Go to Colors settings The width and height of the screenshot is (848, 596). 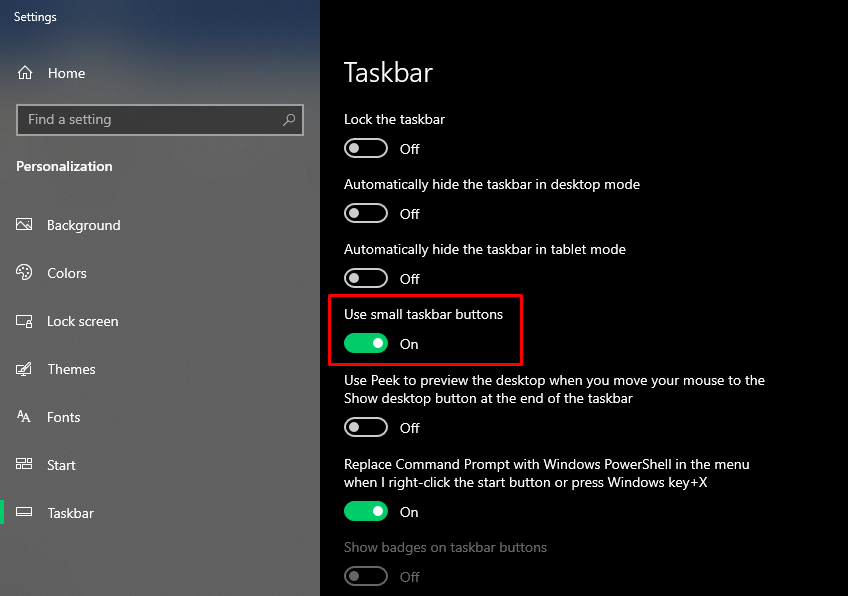click(67, 273)
